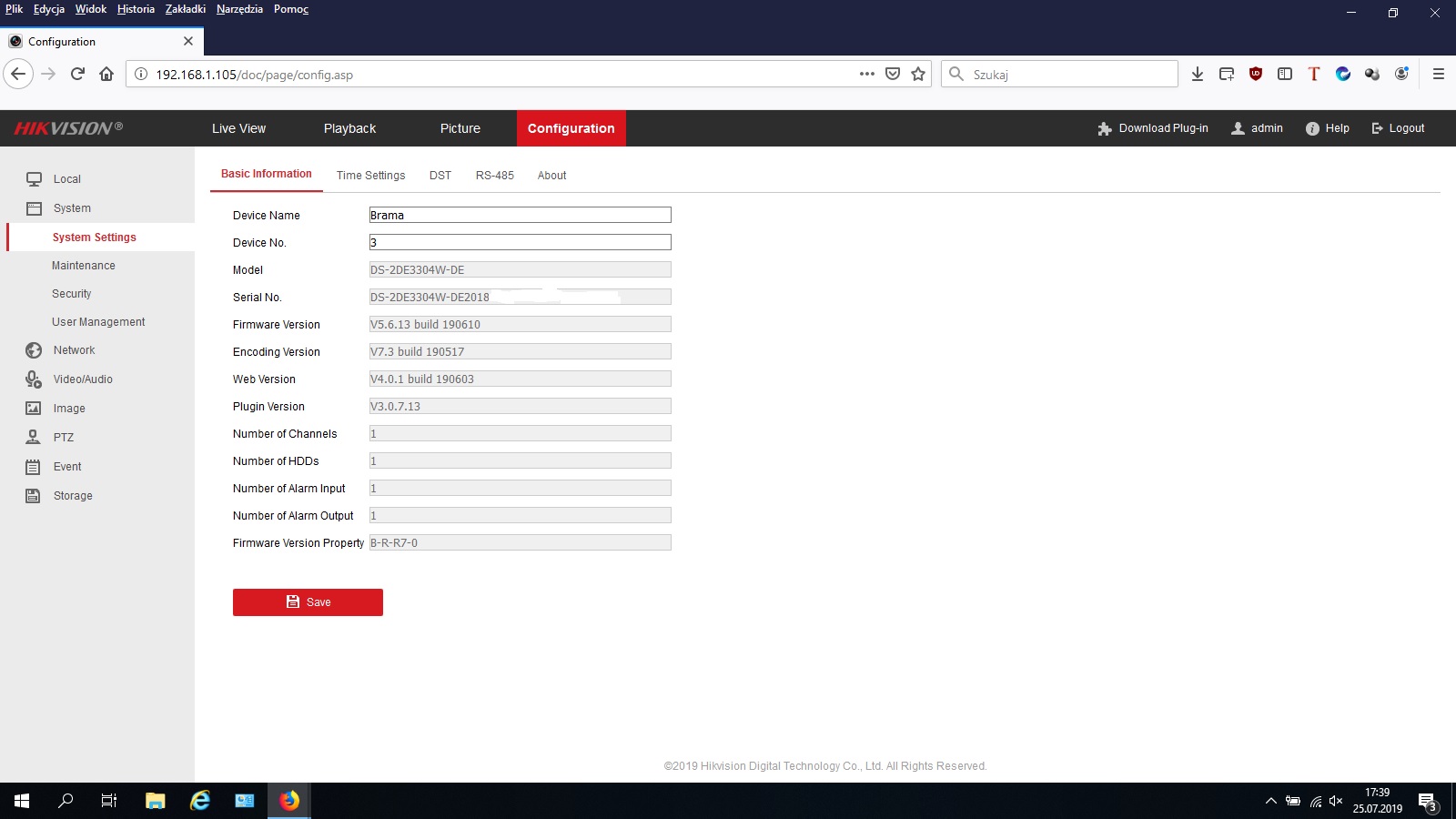The image size is (1456, 819).
Task: Reload the current page
Action: (x=77, y=75)
